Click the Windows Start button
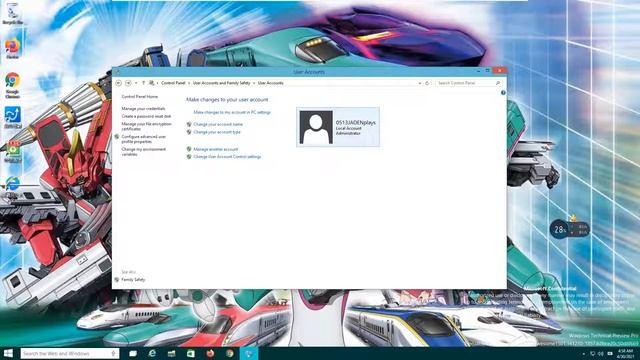Image resolution: width=640 pixels, height=360 pixels. [x=8, y=353]
